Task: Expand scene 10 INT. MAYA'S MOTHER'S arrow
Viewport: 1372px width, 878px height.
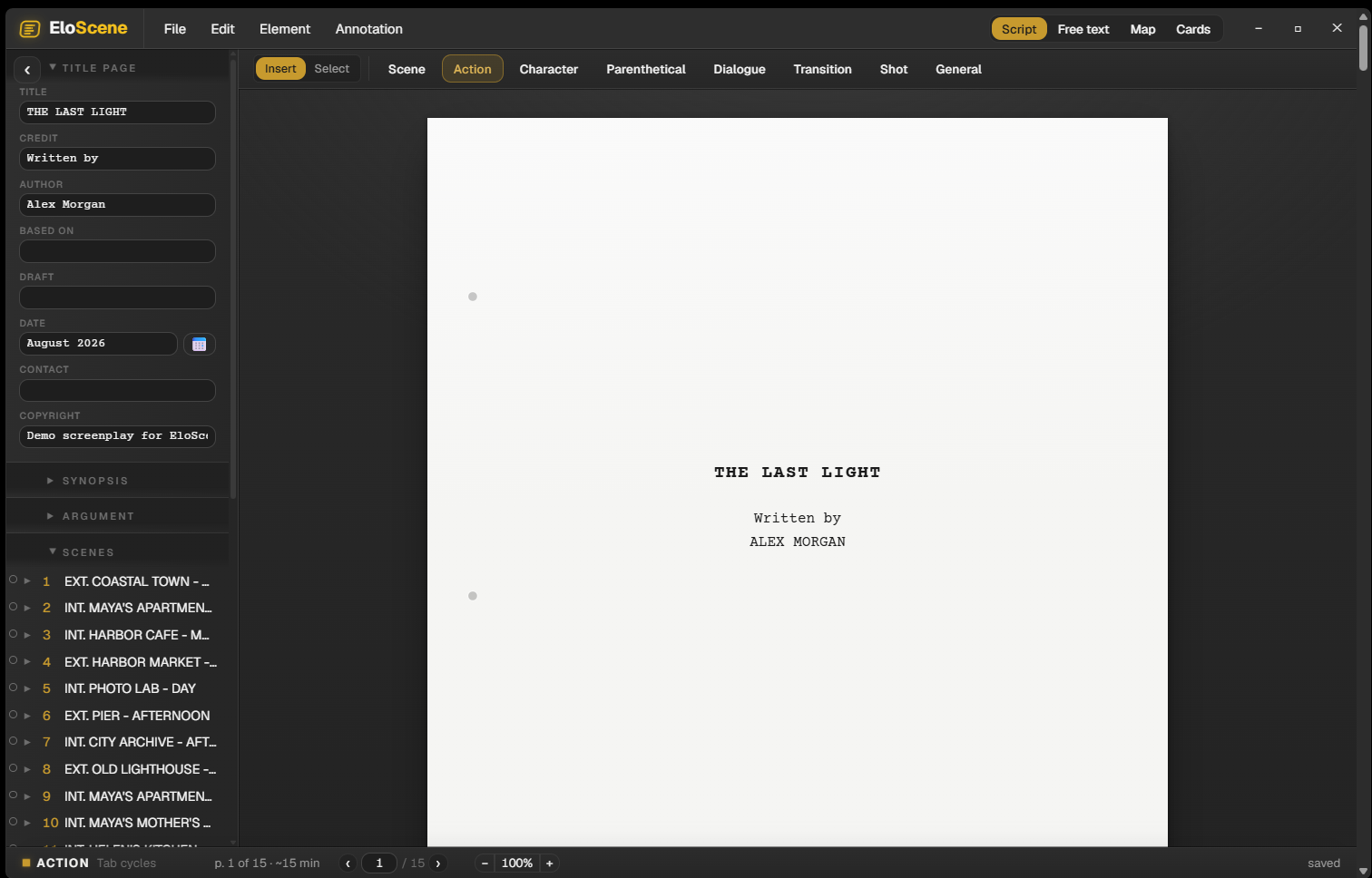Action: coord(27,823)
